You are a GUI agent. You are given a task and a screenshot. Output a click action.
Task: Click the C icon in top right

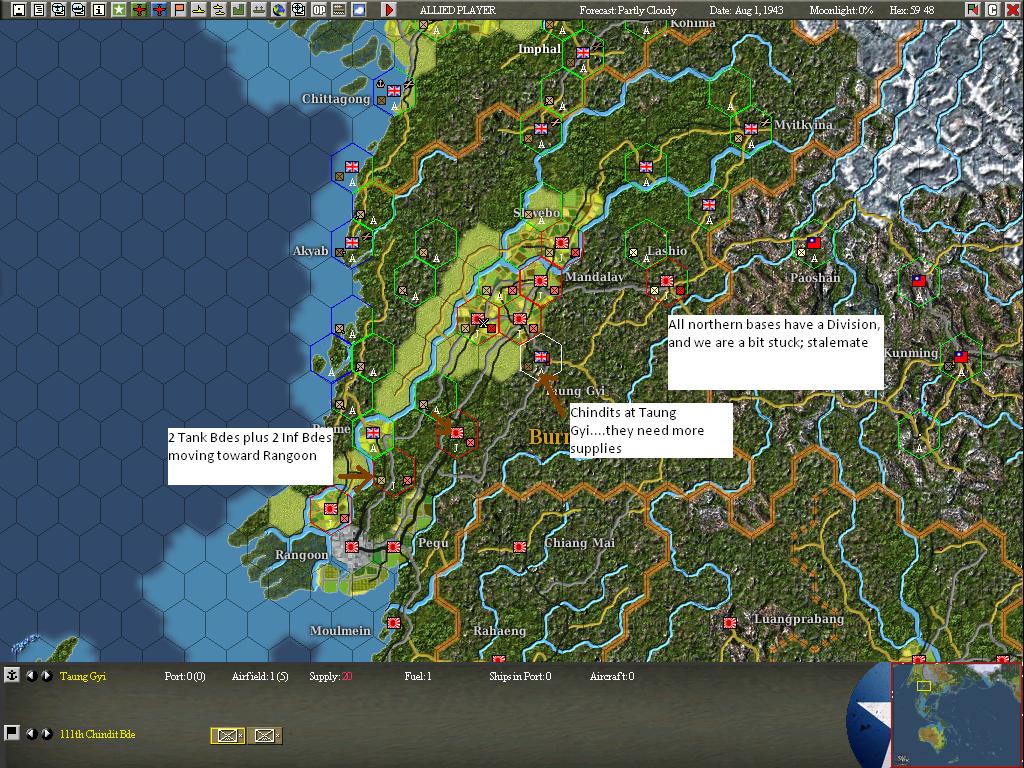993,9
